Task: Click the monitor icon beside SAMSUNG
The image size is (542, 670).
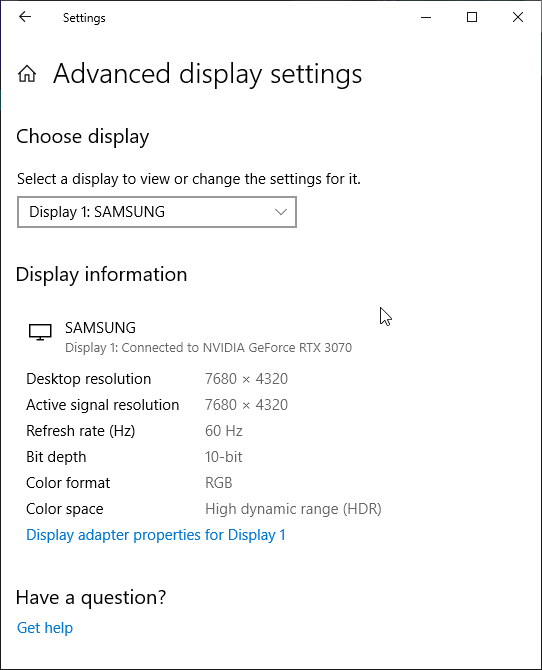Action: click(x=40, y=332)
